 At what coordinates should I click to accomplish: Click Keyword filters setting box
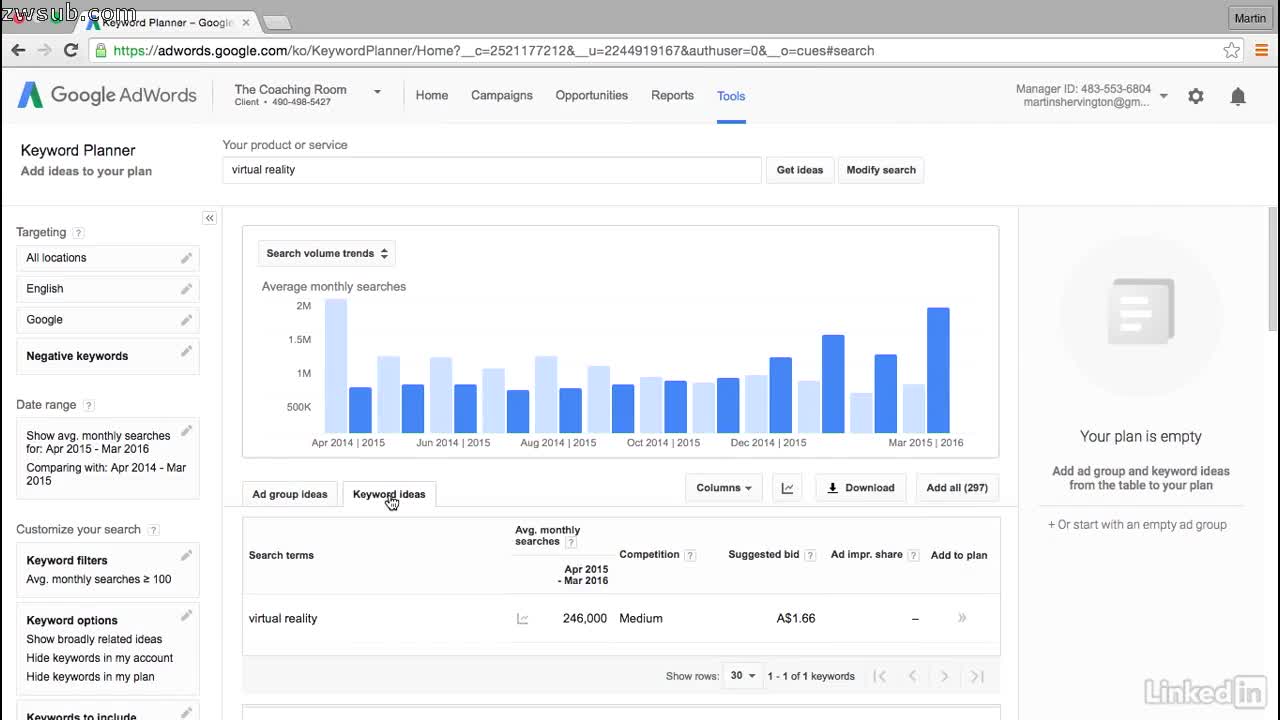pyautogui.click(x=108, y=569)
